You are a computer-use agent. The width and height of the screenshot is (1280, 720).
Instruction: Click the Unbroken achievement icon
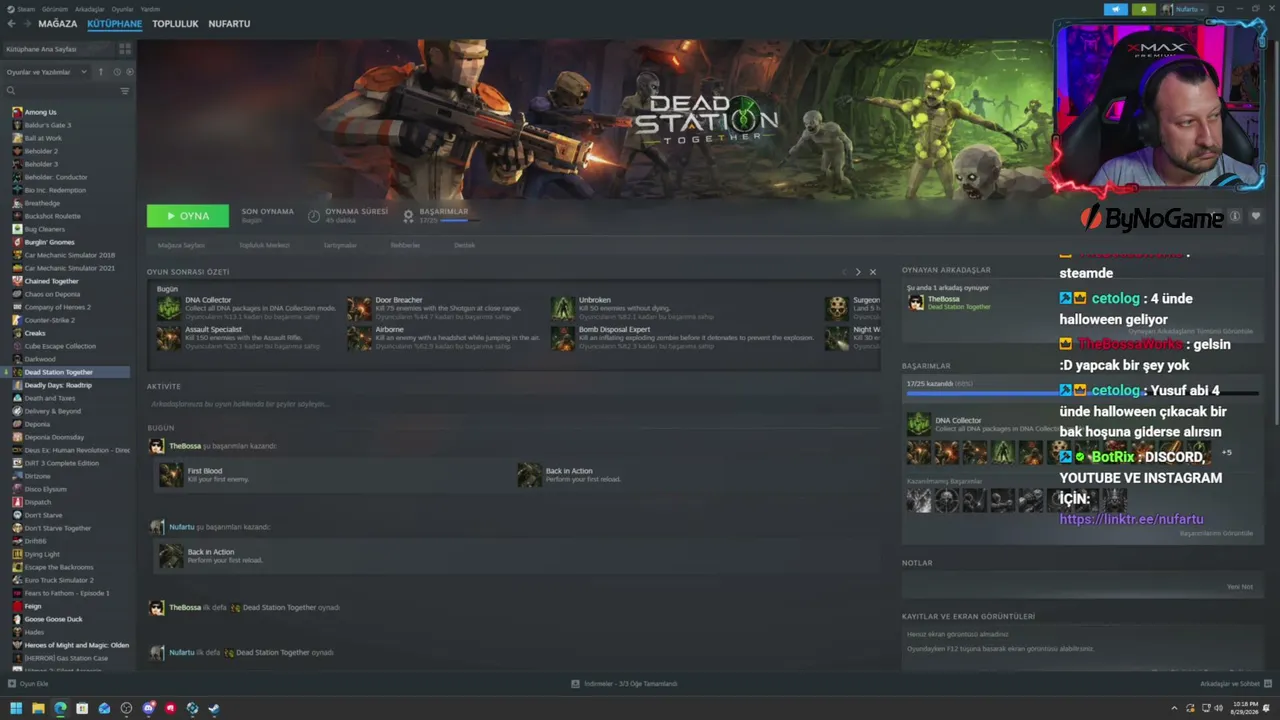pyautogui.click(x=563, y=307)
